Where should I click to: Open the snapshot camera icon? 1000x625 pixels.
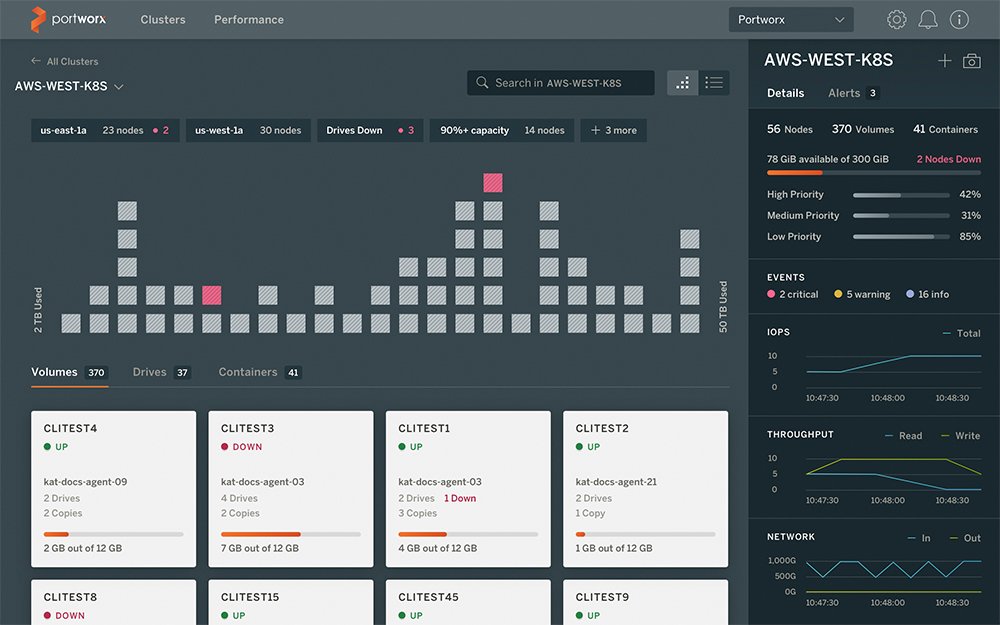[971, 60]
